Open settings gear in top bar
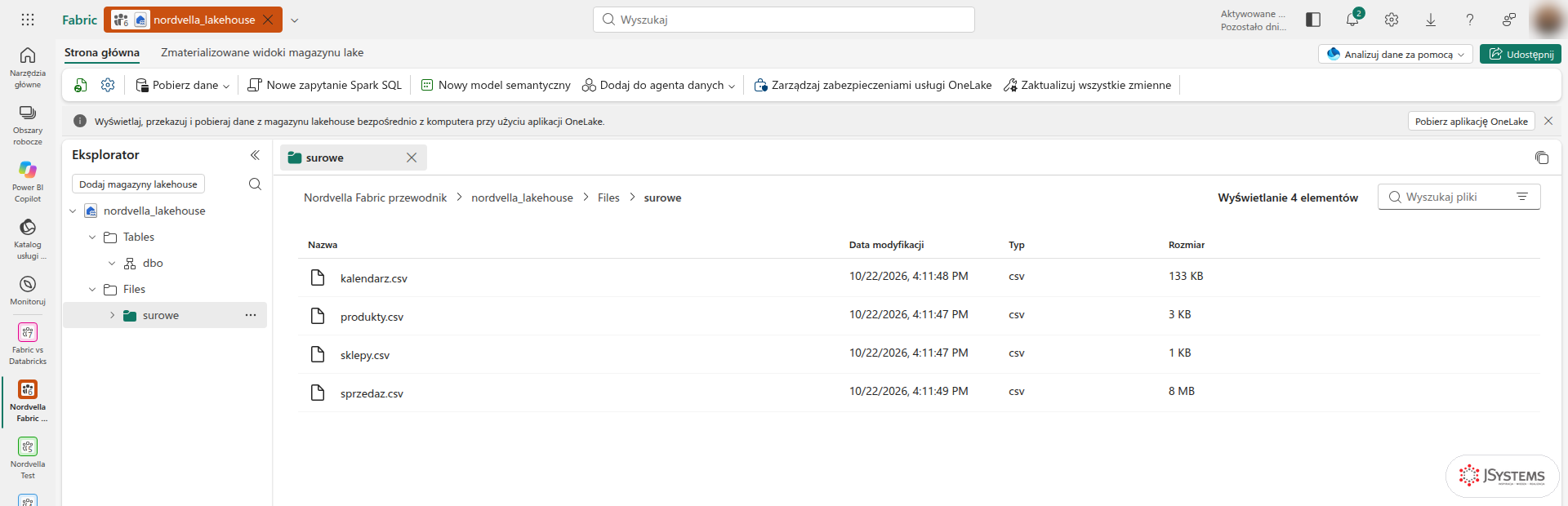Viewport: 1568px width, 506px height. (x=1392, y=20)
